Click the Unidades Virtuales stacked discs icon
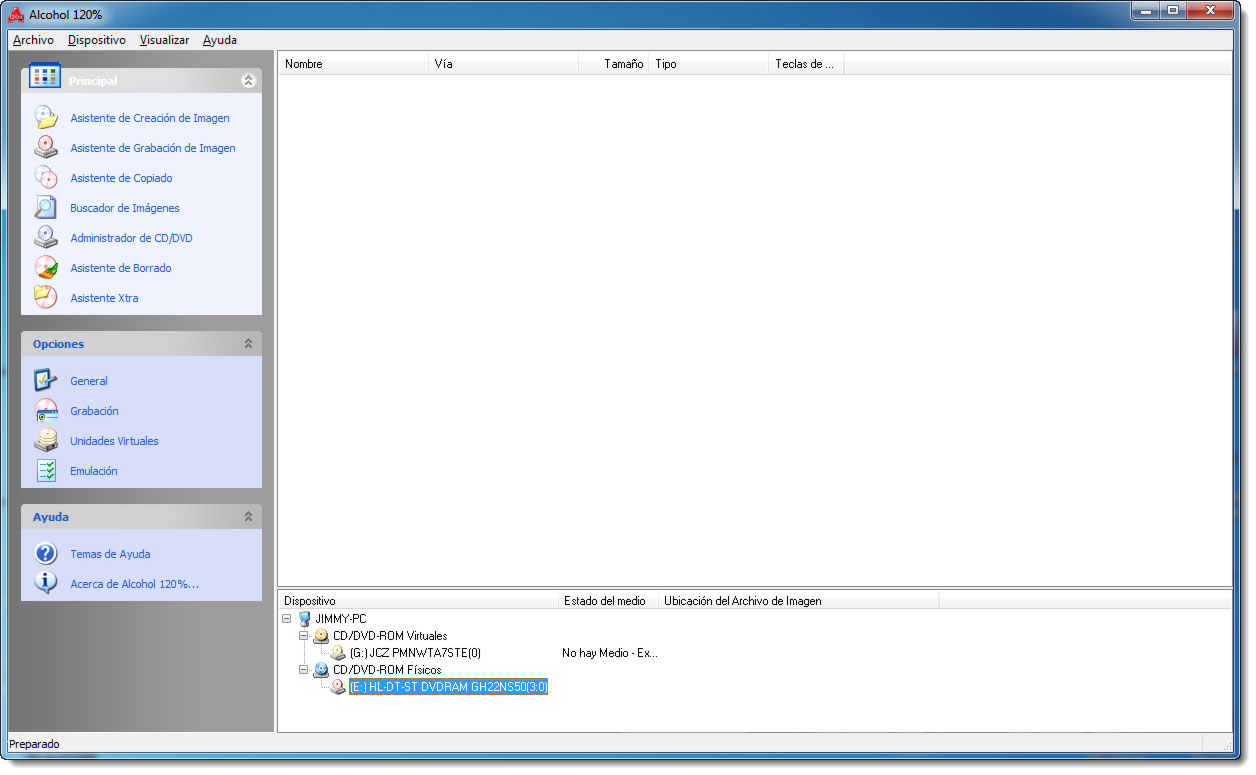The width and height of the screenshot is (1256, 775). pos(46,441)
